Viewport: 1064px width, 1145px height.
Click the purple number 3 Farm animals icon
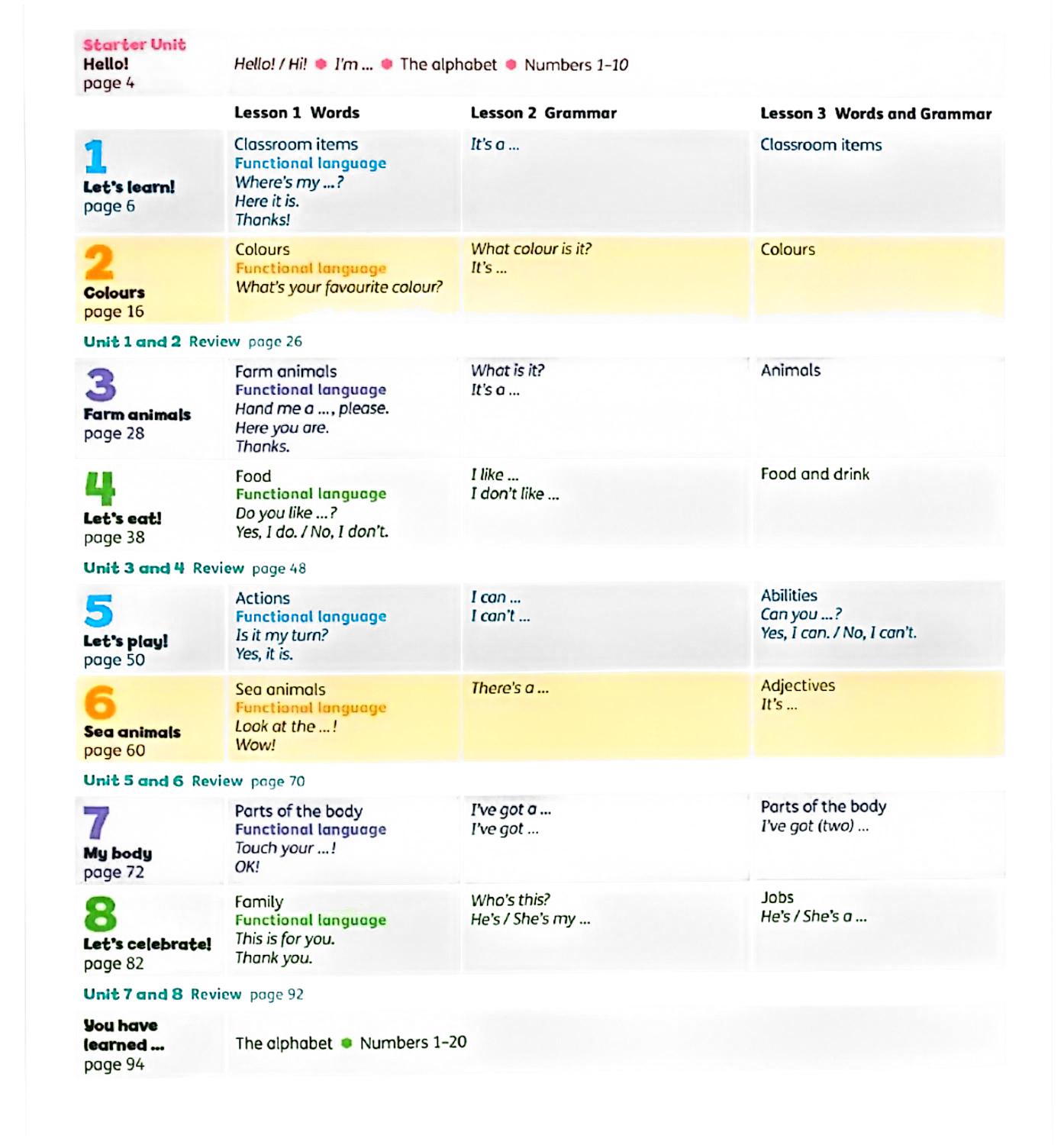(100, 385)
